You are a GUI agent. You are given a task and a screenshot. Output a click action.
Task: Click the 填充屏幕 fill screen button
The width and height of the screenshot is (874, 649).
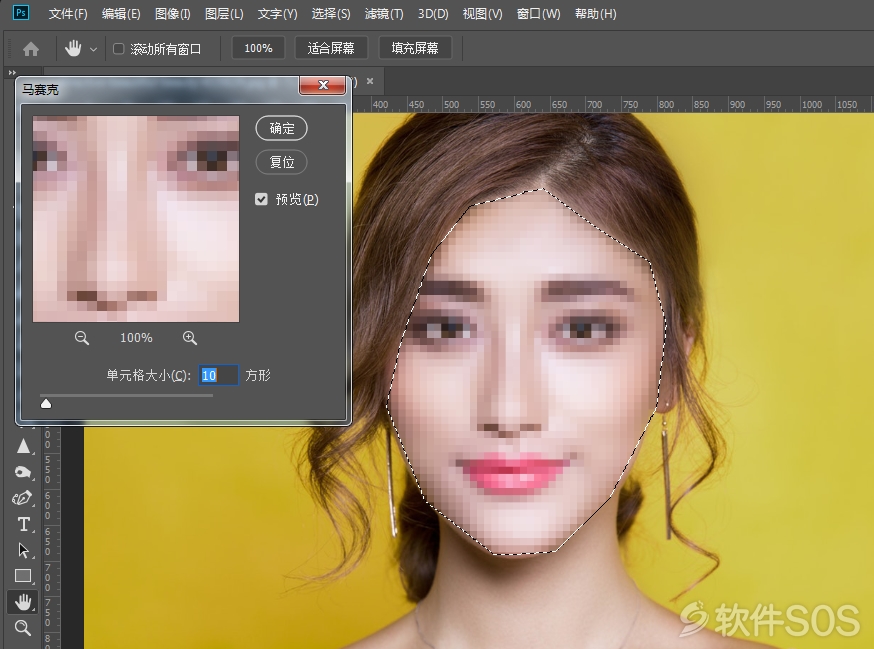(x=415, y=48)
